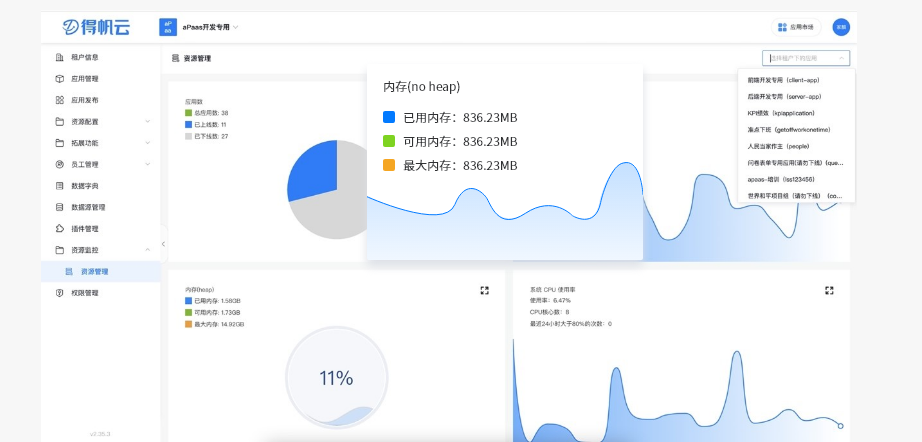
Task: Select KPI绩效 (kpiapplication) option
Action: [x=796, y=113]
